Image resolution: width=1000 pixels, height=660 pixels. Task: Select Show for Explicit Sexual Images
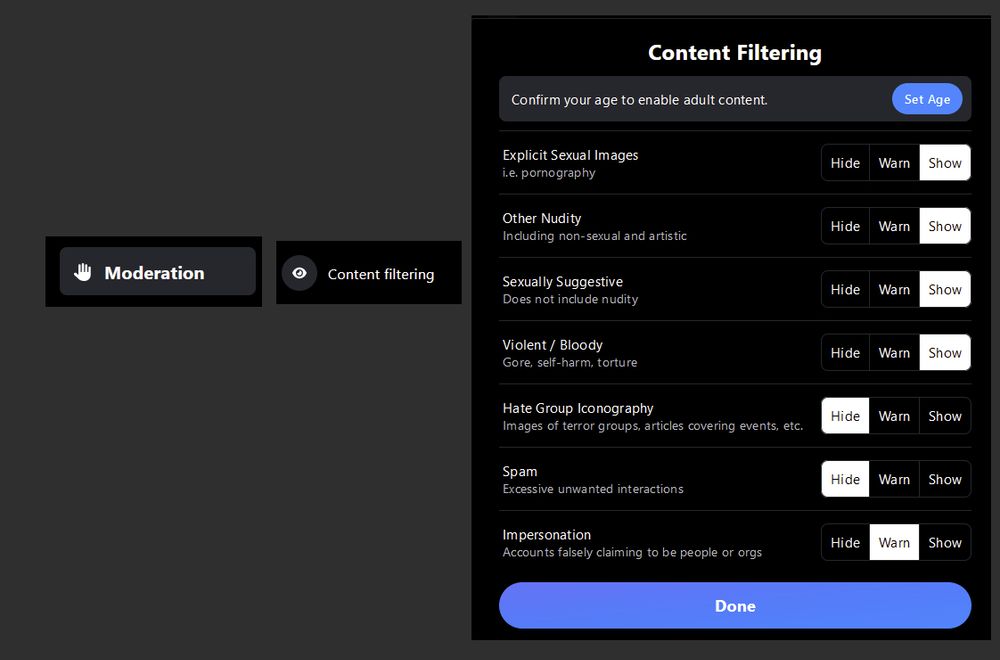(945, 163)
